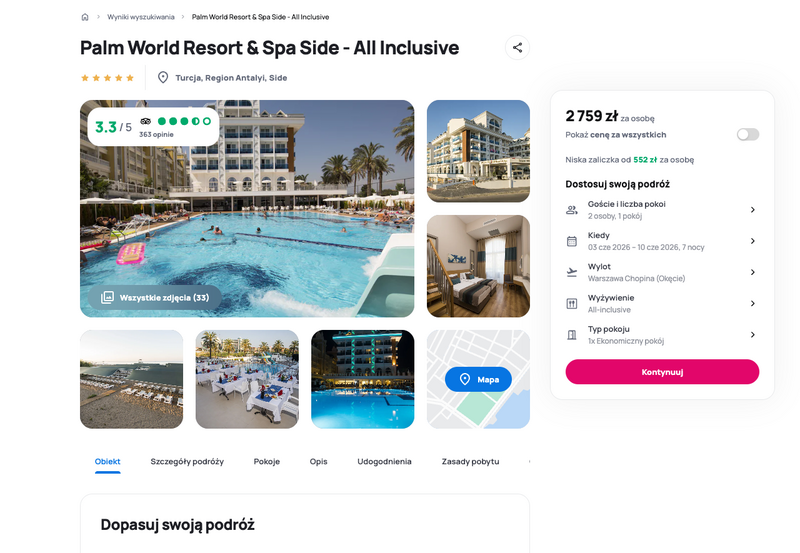The width and height of the screenshot is (800, 553).
Task: Switch to Szczegóły podróży tab
Action: point(187,461)
